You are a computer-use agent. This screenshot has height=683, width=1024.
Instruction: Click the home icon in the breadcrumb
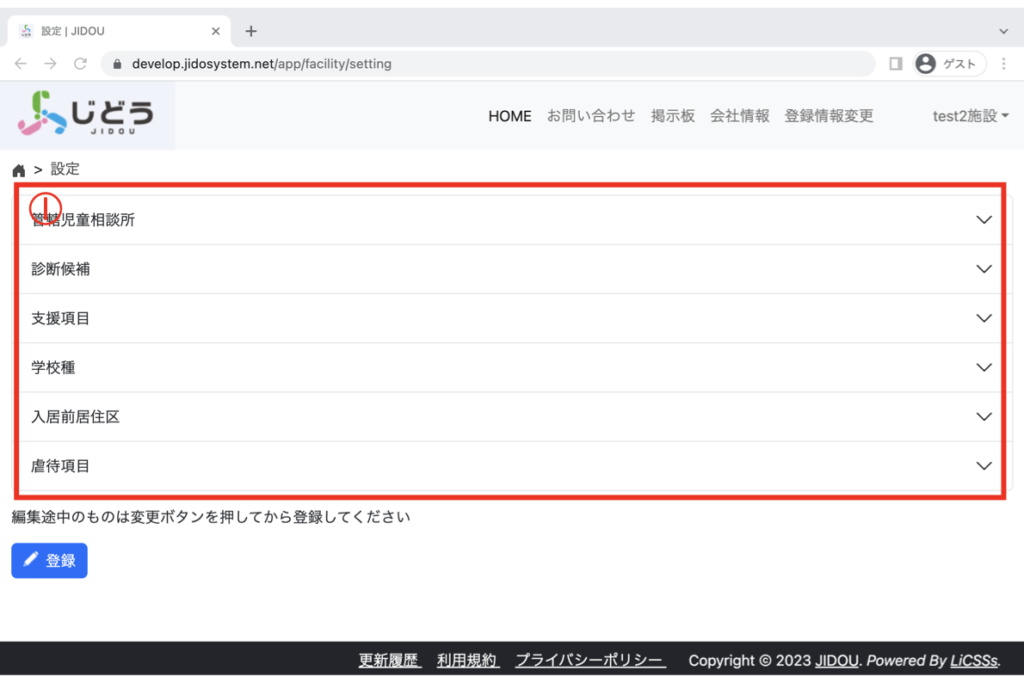point(18,170)
